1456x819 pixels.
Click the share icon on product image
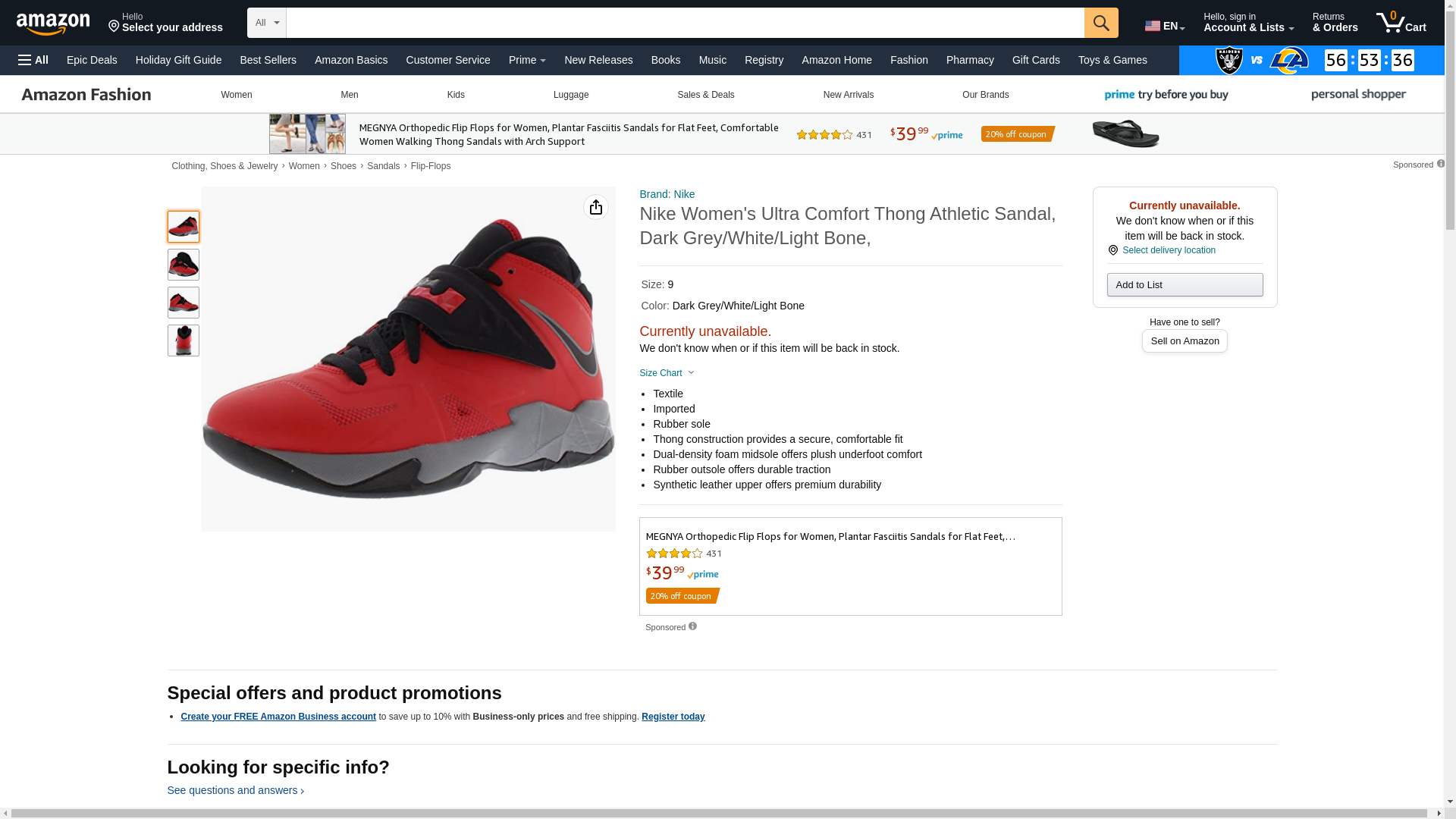click(x=596, y=207)
